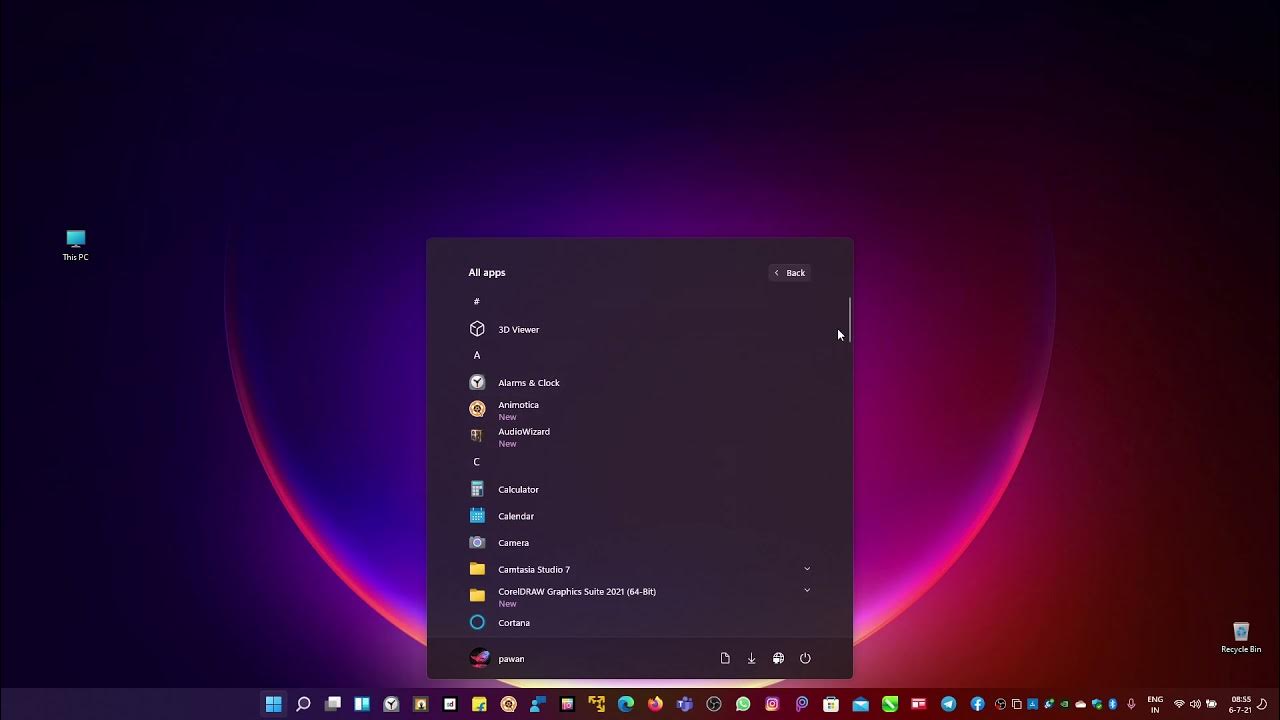Viewport: 1280px width, 720px height.
Task: Open Search from the taskbar
Action: (303, 704)
